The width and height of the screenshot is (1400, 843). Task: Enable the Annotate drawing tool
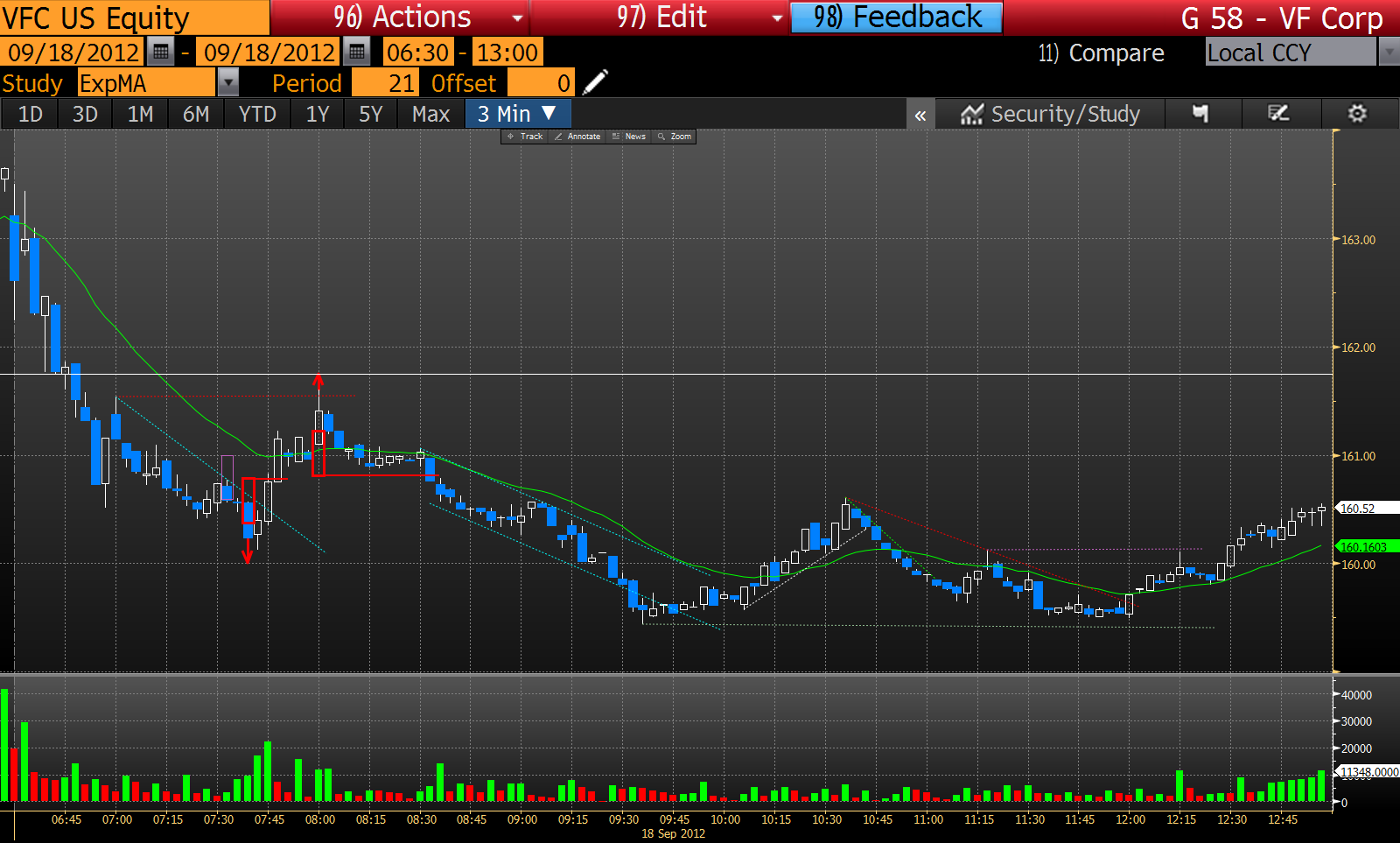(577, 137)
